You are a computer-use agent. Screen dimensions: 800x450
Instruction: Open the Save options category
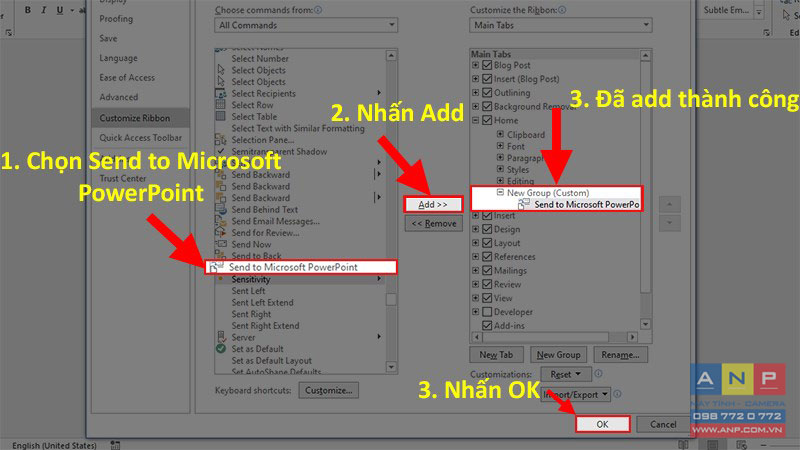[108, 38]
